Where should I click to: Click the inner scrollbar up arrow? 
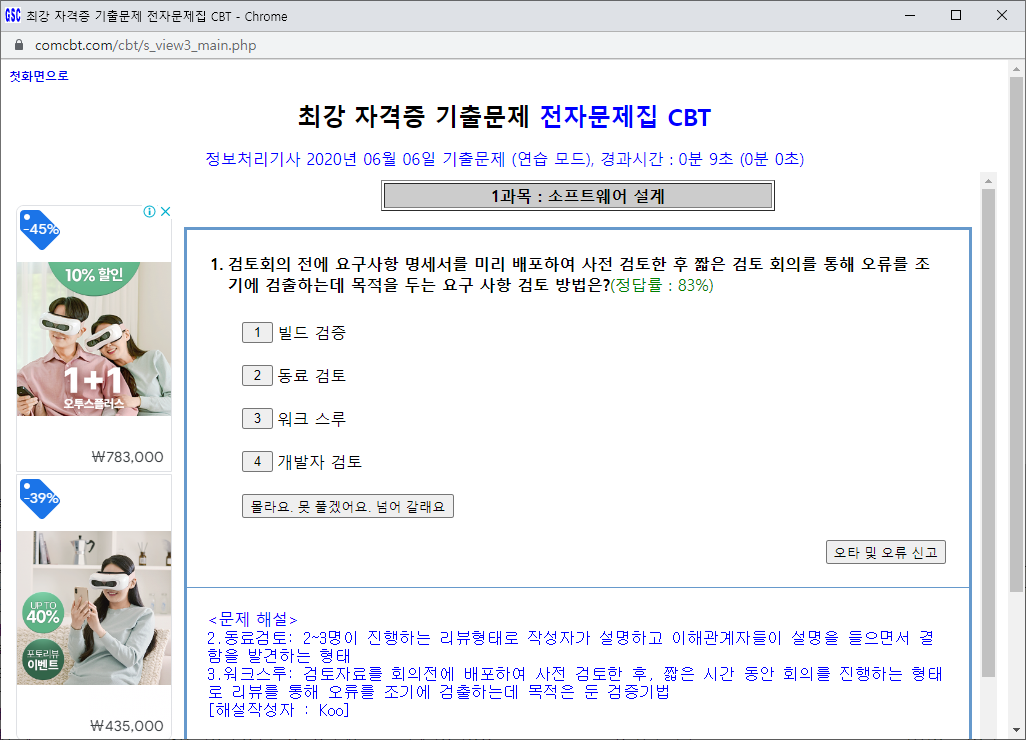(988, 180)
